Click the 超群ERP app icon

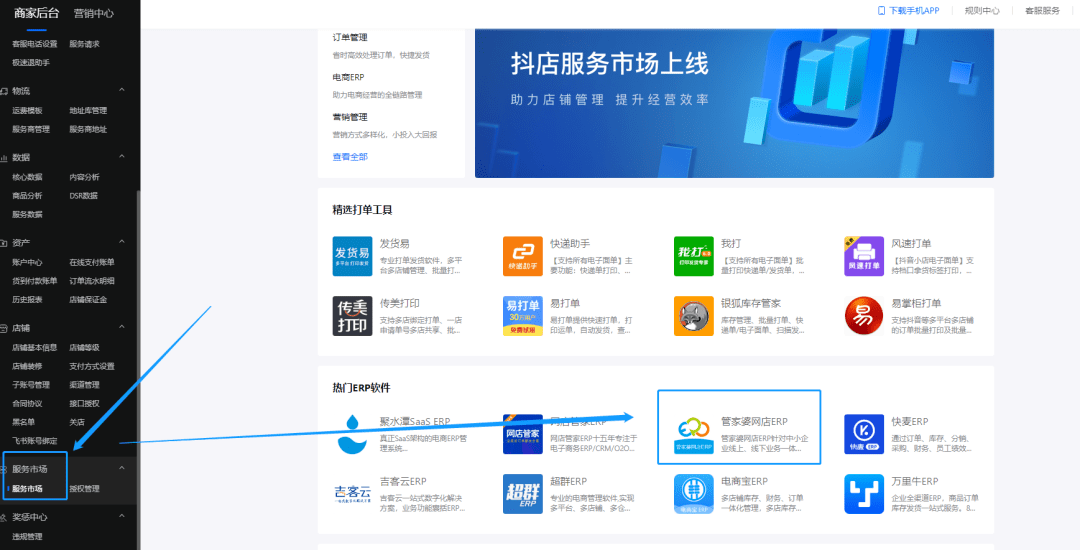pyautogui.click(x=523, y=494)
